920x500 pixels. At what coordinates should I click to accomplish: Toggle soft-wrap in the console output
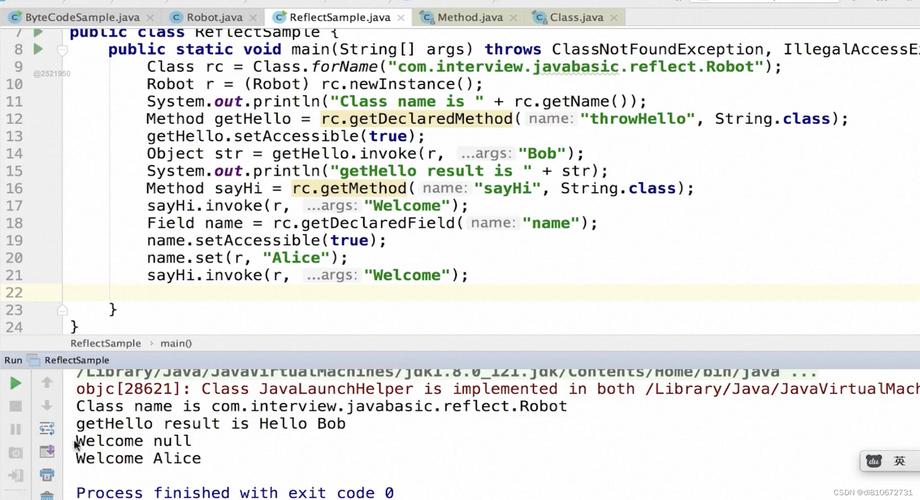(x=47, y=429)
